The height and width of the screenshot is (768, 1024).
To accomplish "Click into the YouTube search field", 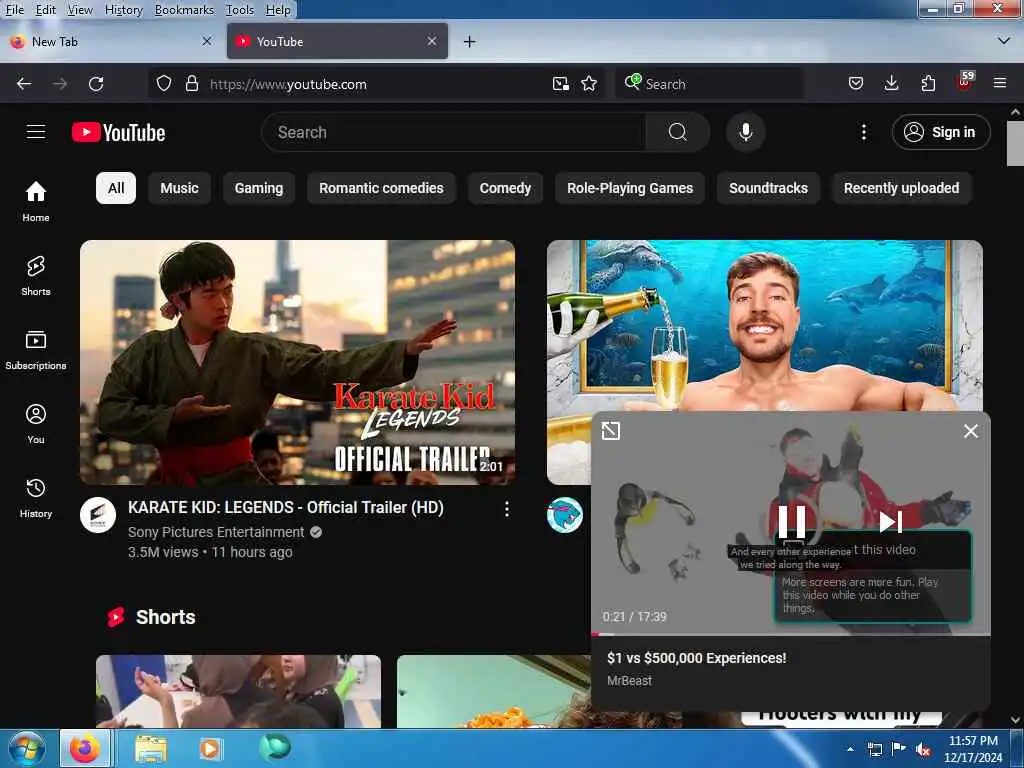I will (454, 133).
